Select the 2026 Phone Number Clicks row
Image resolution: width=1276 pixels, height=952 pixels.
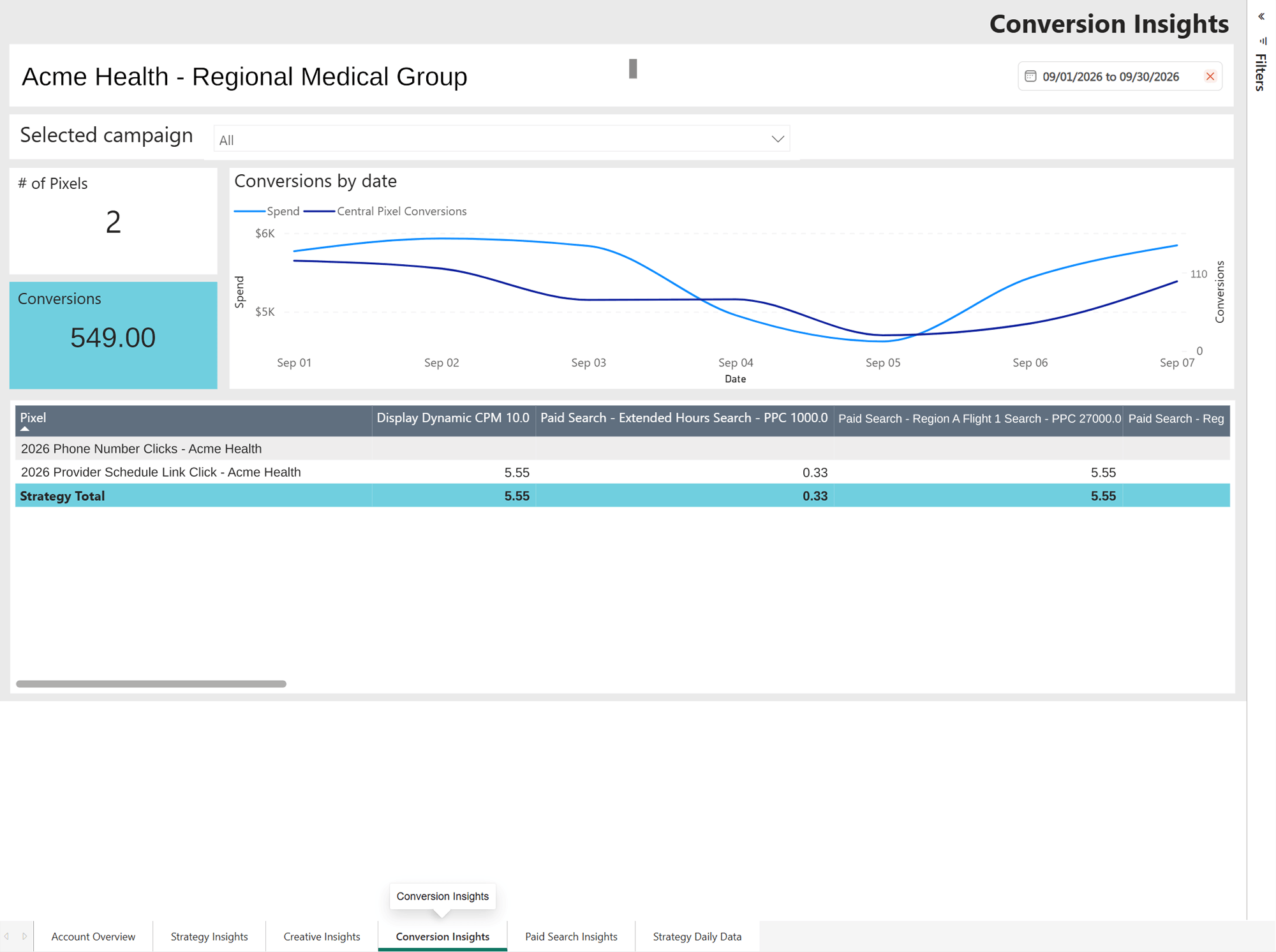click(623, 449)
